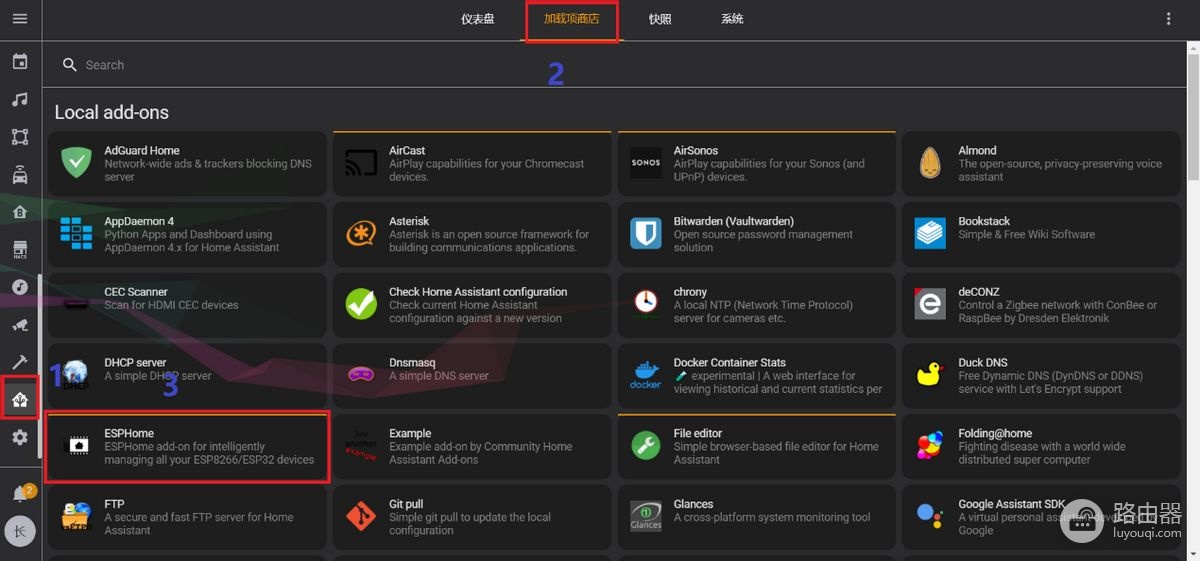Screen dimensions: 1200x561
Task: Click the Almond nut icon
Action: [x=931, y=163]
